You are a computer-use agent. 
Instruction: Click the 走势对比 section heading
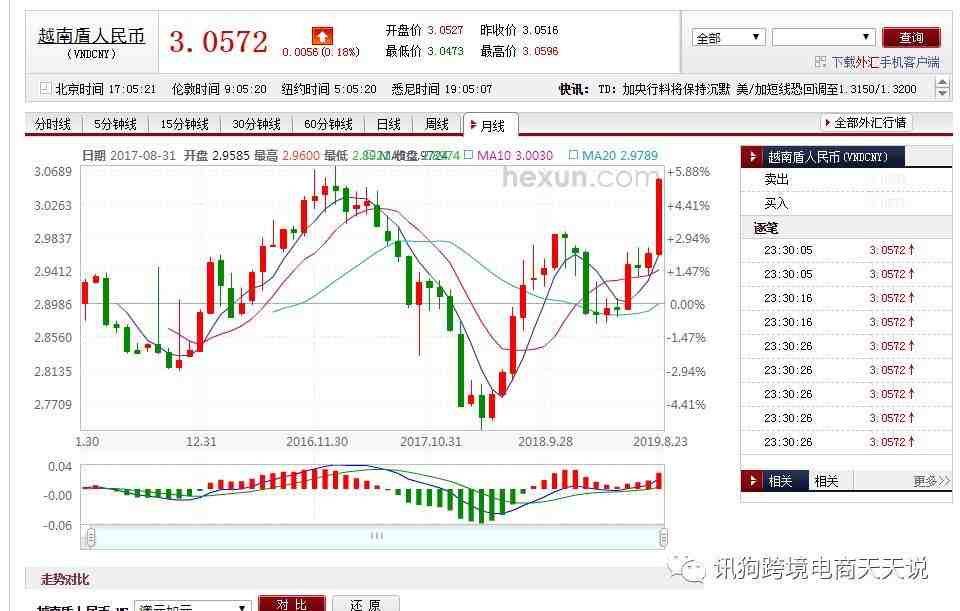pos(65,579)
